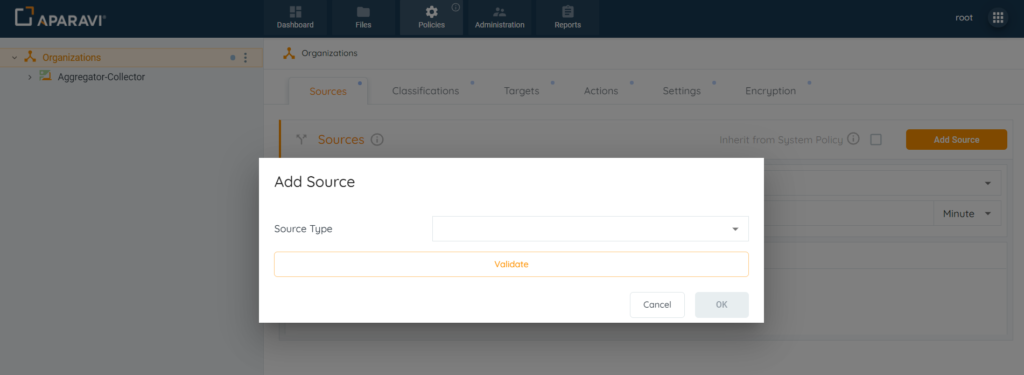The width and height of the screenshot is (1024, 375).
Task: Select the Policies gear icon
Action: [431, 12]
